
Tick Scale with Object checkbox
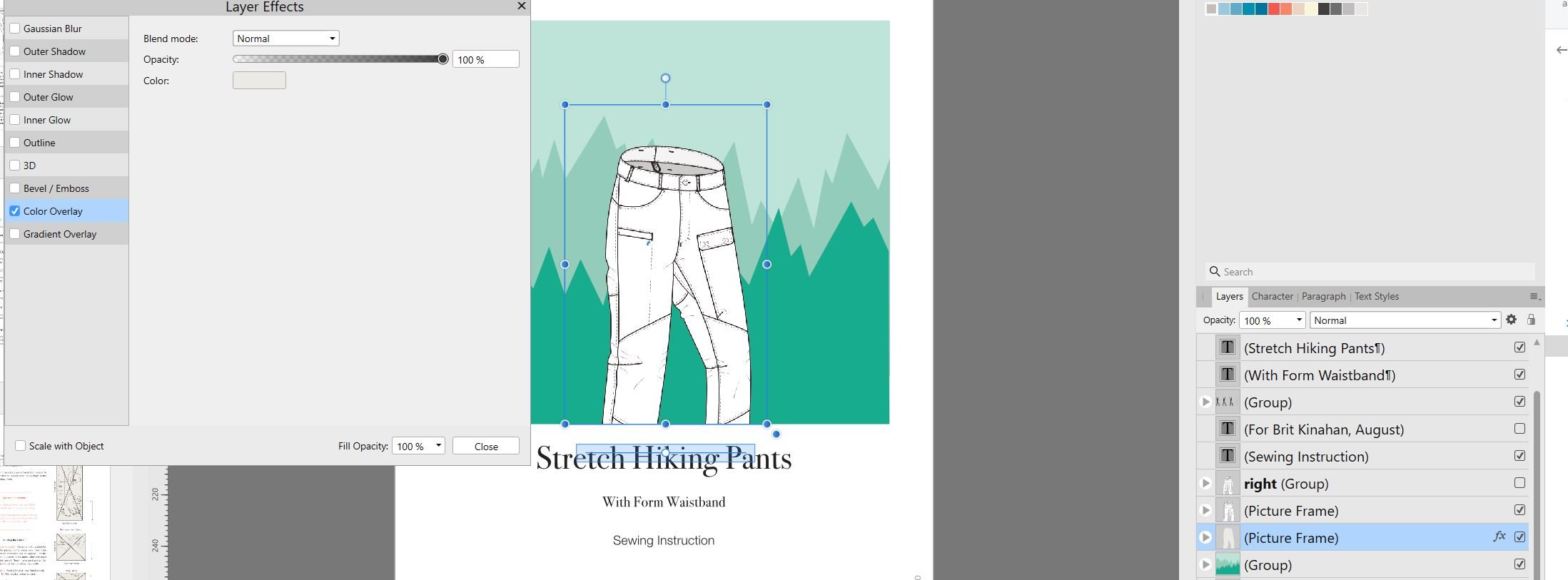pyautogui.click(x=21, y=446)
